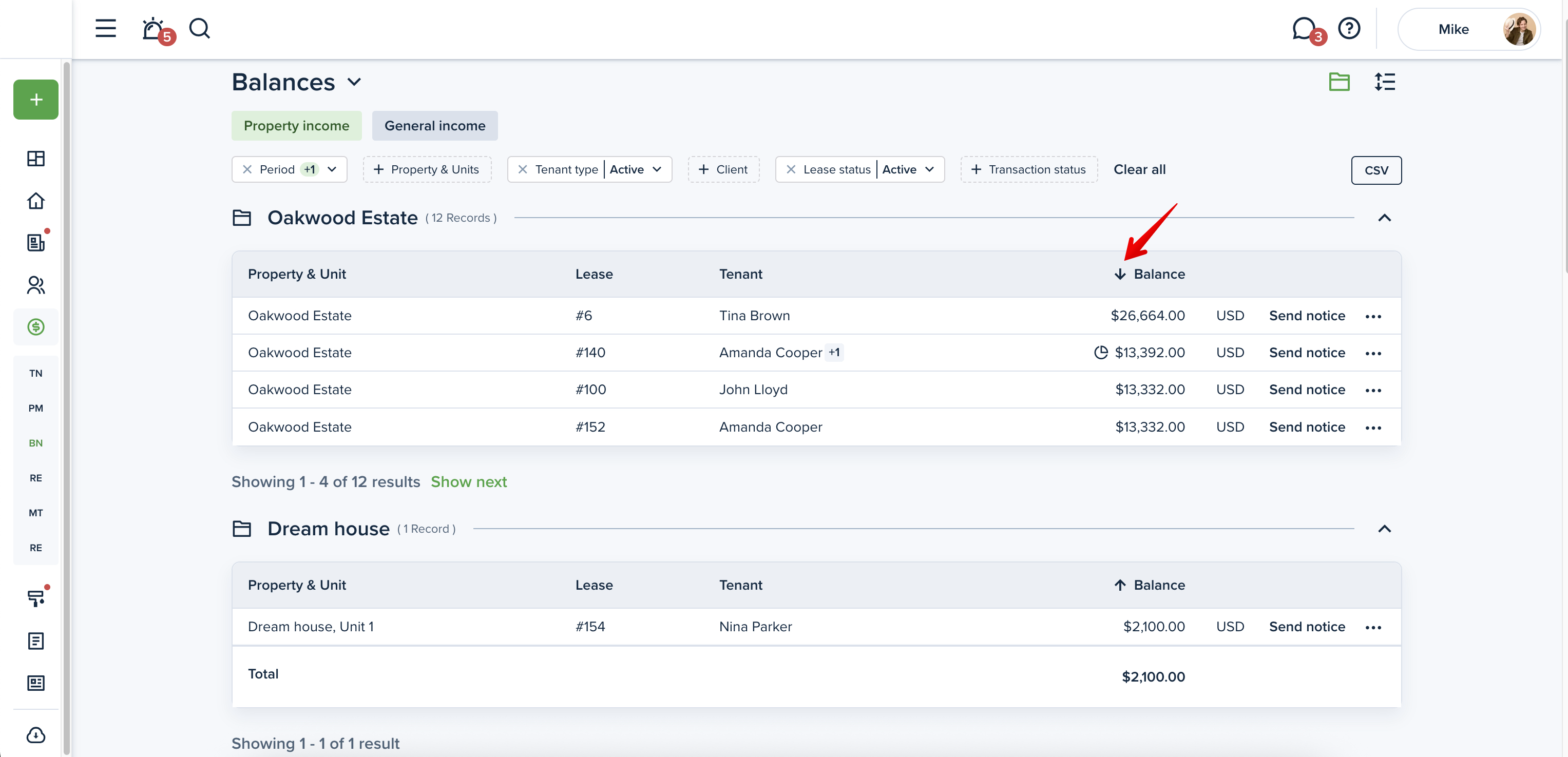Click the green plus create button
Screen dimensions: 1568x757
(36, 99)
